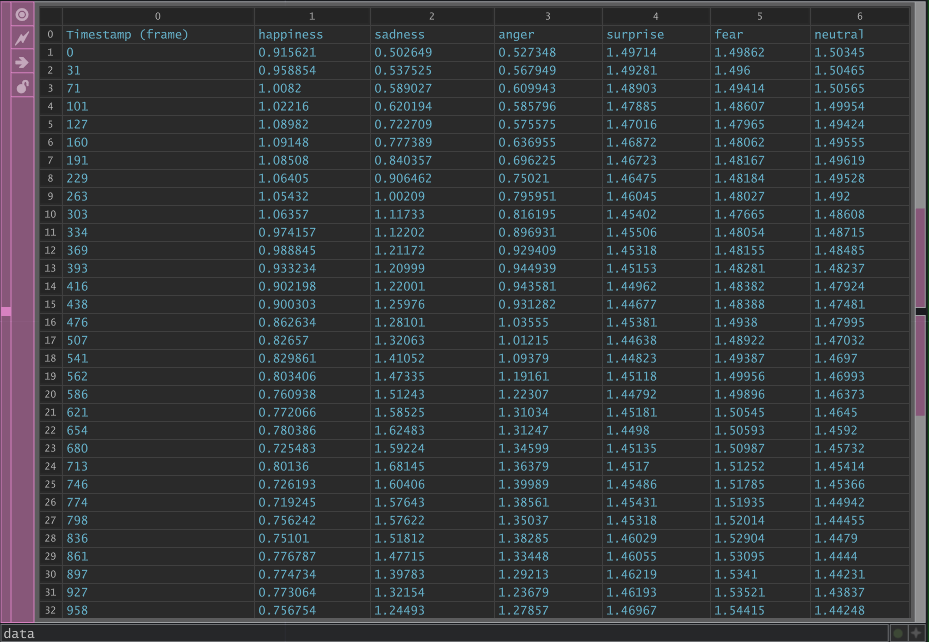Select fear cell 1.496
Viewport: 929px width, 642px height.
pos(760,70)
